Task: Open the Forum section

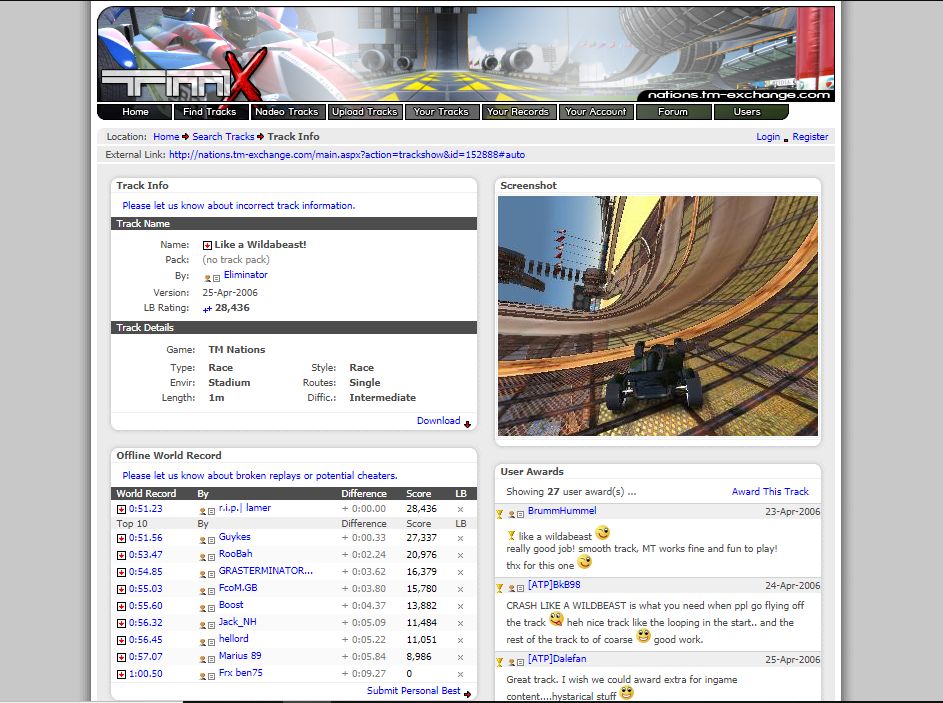Action: tap(673, 111)
